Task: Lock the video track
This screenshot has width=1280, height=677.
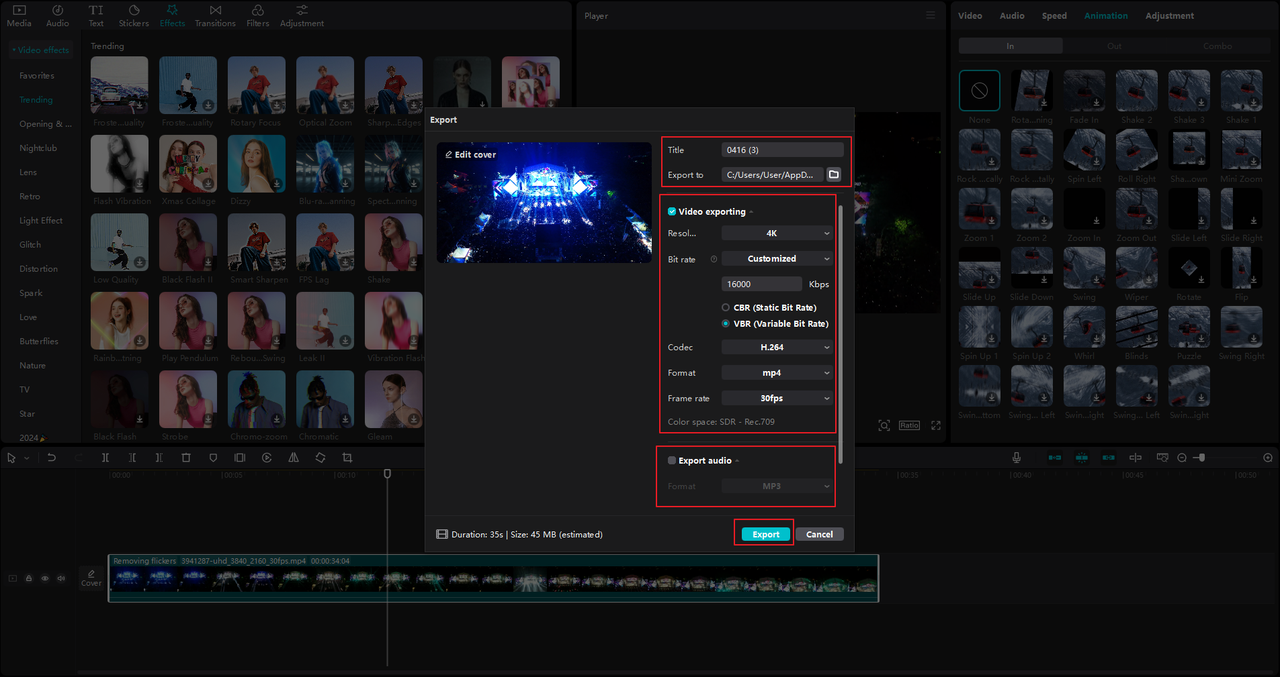Action: coord(29,578)
